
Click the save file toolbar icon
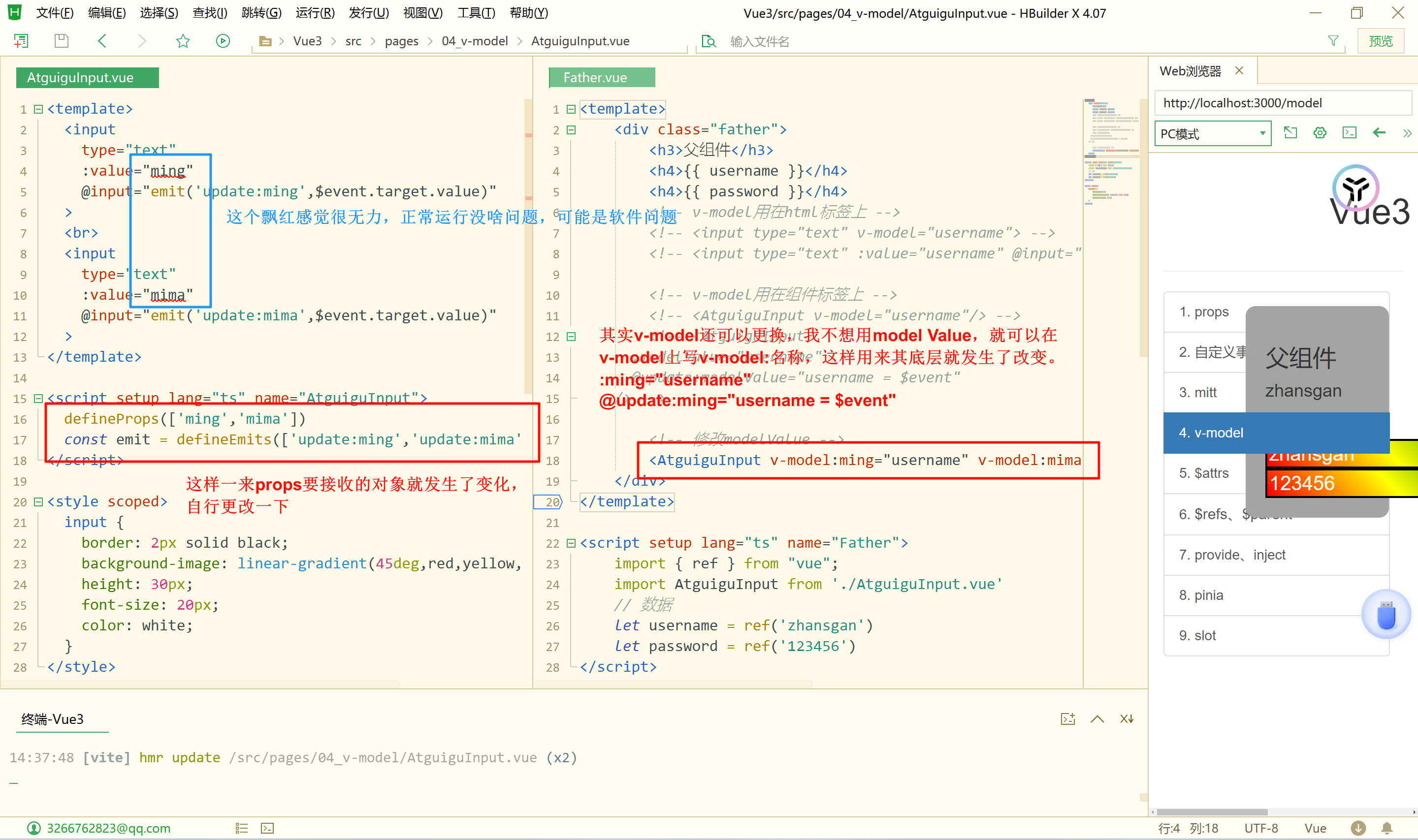pos(61,41)
